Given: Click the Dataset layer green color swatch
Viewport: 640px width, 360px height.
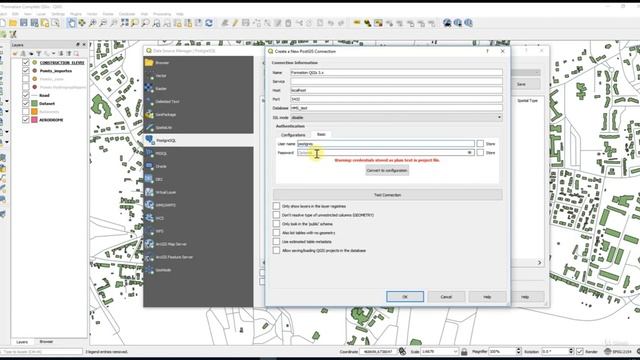Looking at the screenshot, I should click(x=34, y=104).
